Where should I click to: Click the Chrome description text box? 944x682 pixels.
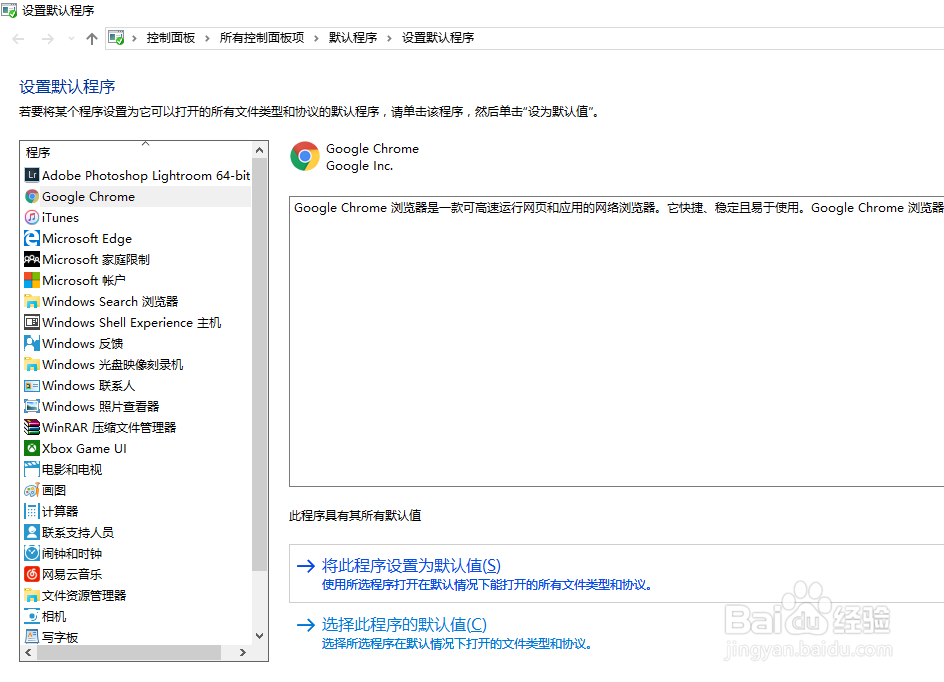[616, 341]
